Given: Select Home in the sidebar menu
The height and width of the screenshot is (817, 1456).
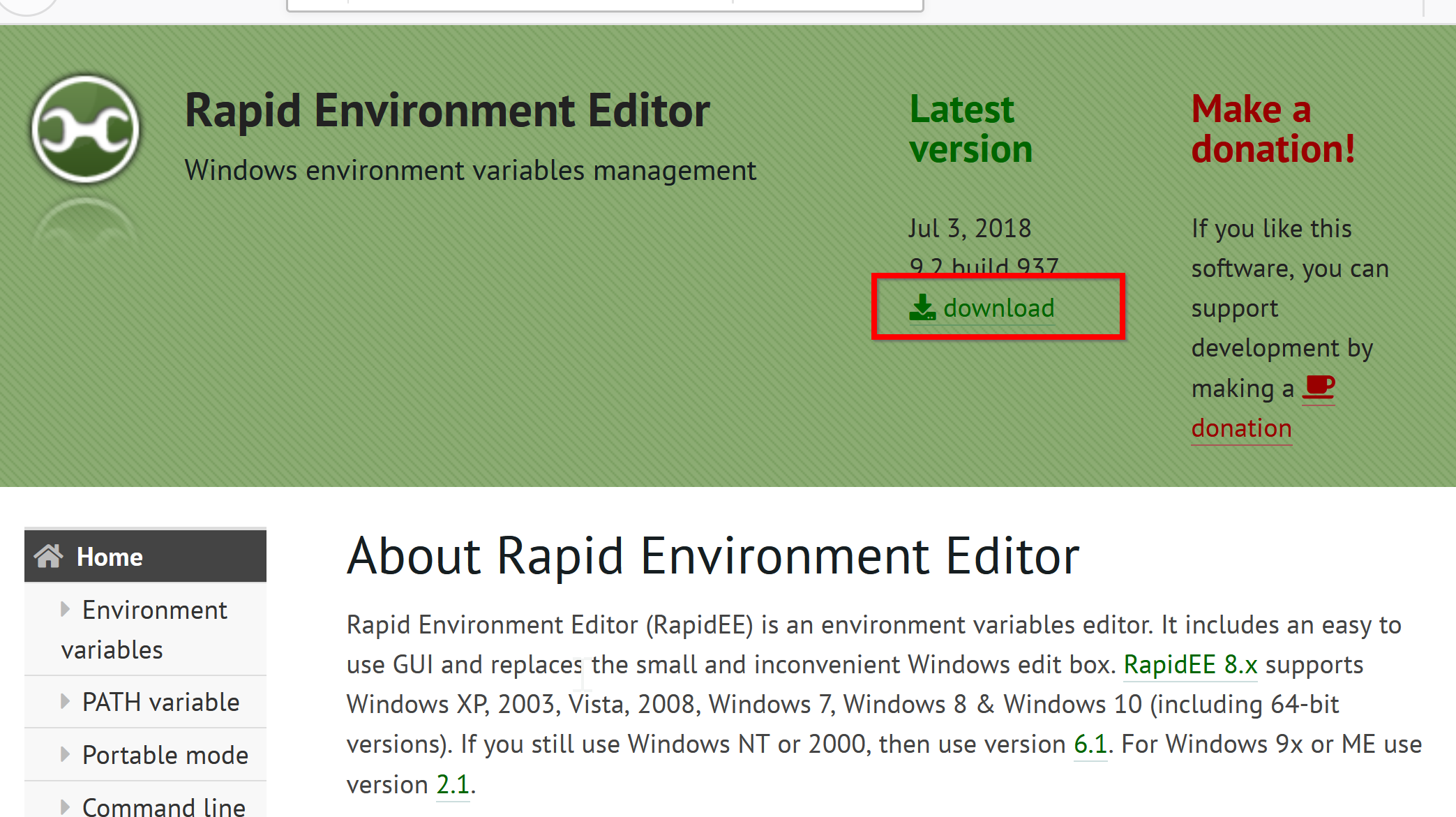Looking at the screenshot, I should click(x=145, y=556).
